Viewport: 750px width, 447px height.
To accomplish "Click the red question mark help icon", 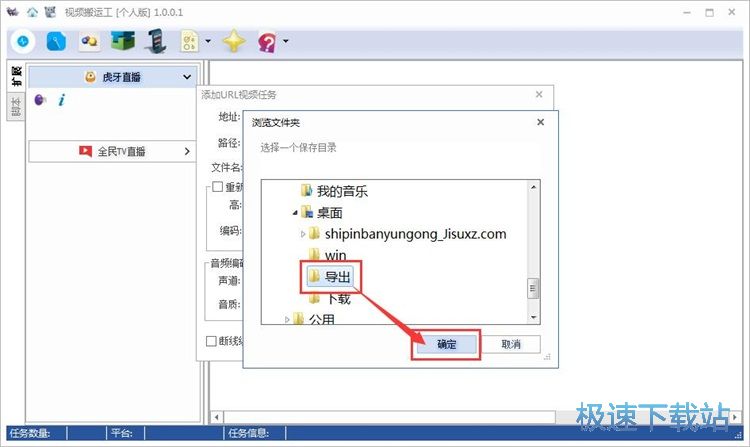I will click(267, 42).
